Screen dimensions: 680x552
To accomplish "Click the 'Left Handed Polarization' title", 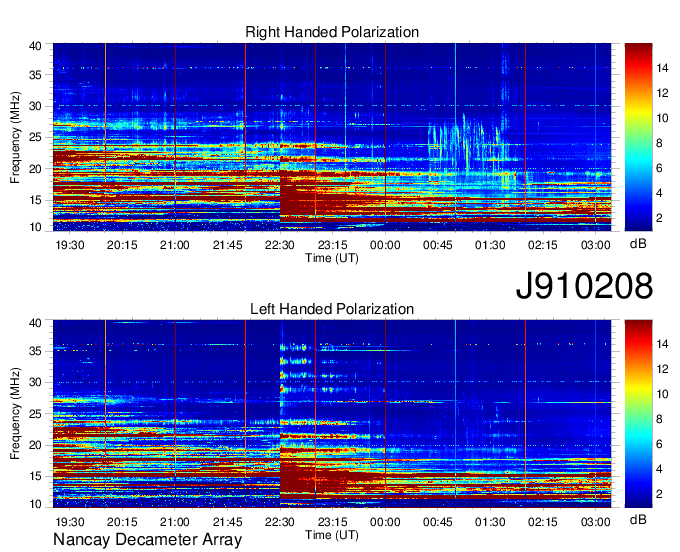I will (332, 309).
